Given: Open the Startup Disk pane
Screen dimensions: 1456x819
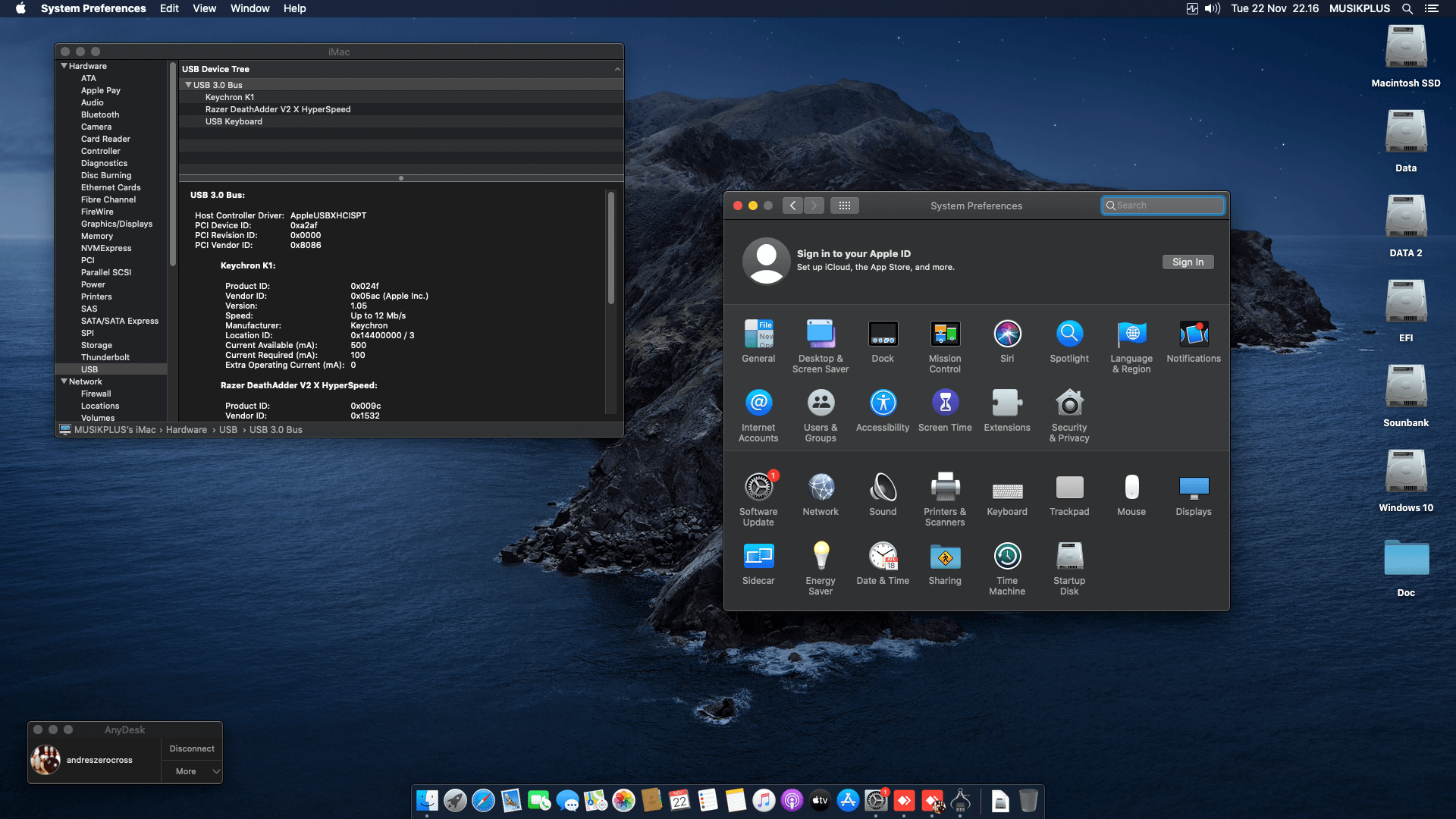Looking at the screenshot, I should (1068, 557).
